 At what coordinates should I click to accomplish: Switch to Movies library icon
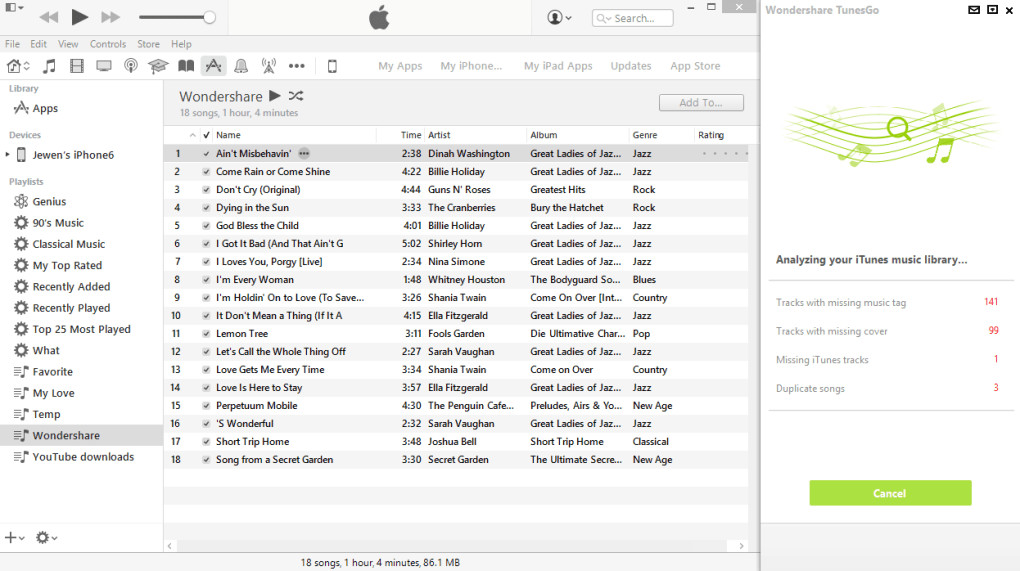77,66
